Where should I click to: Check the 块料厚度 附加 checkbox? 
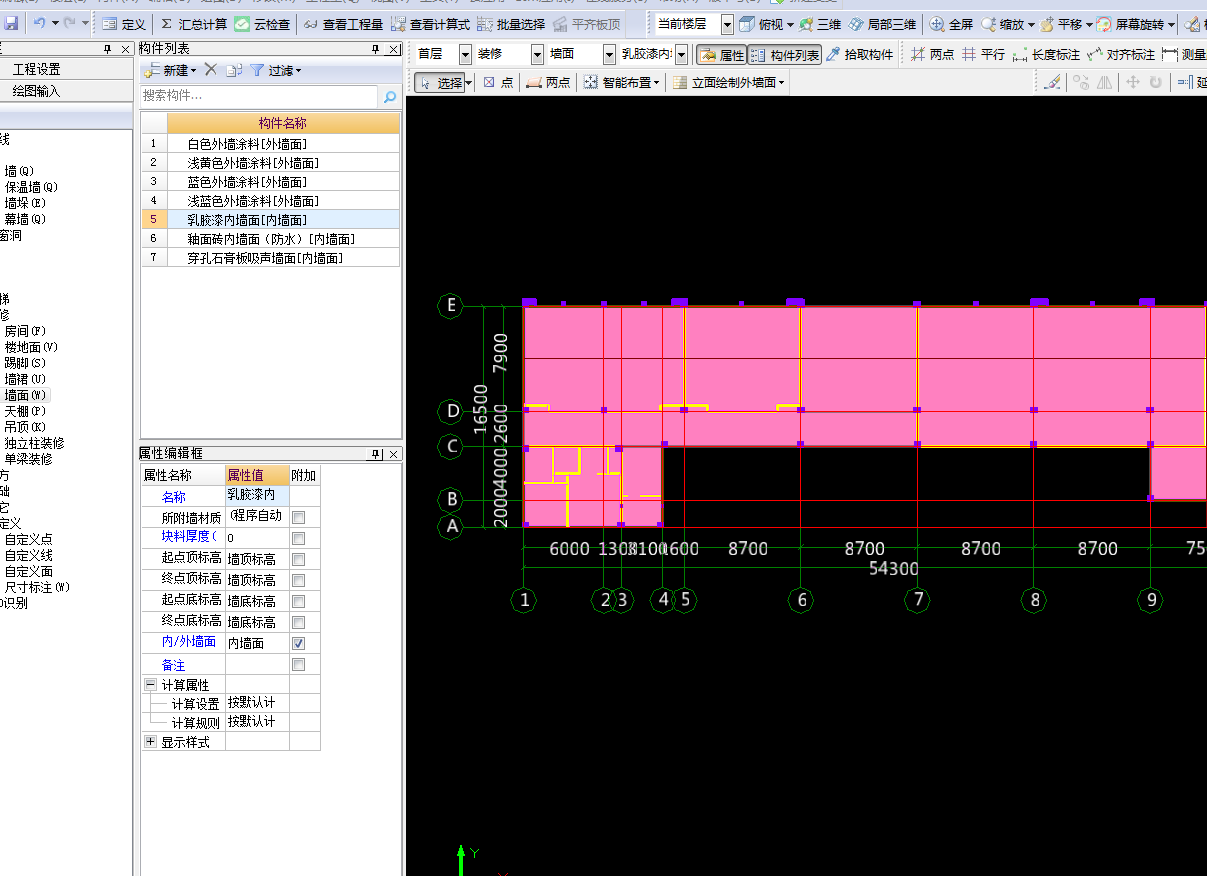(298, 538)
